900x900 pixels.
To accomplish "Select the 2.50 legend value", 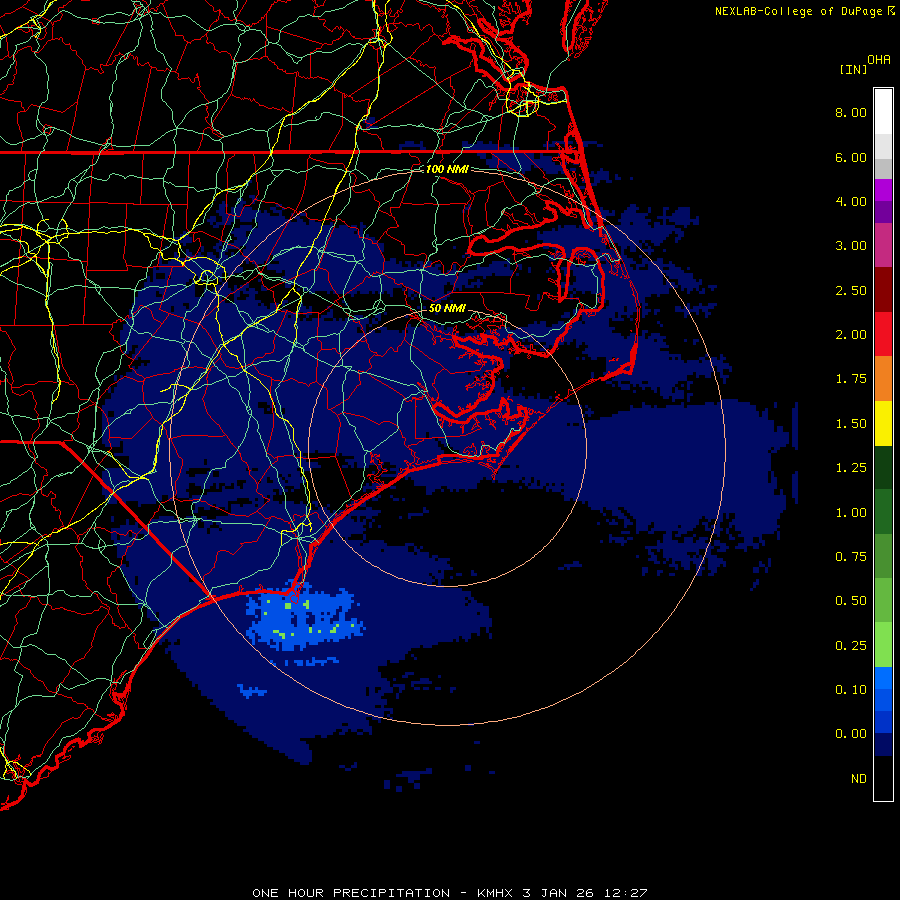I will [851, 290].
